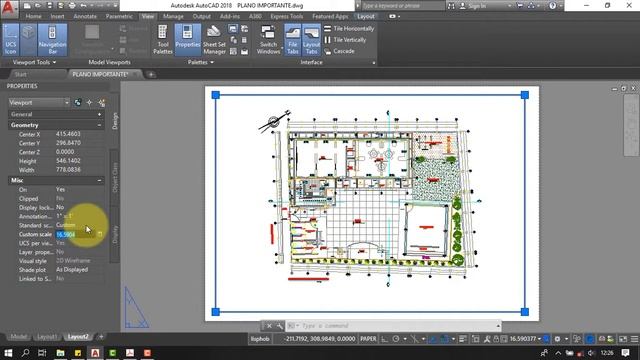Open the Output ribbon tab
Screen dimensions: 640x360
click(202, 17)
